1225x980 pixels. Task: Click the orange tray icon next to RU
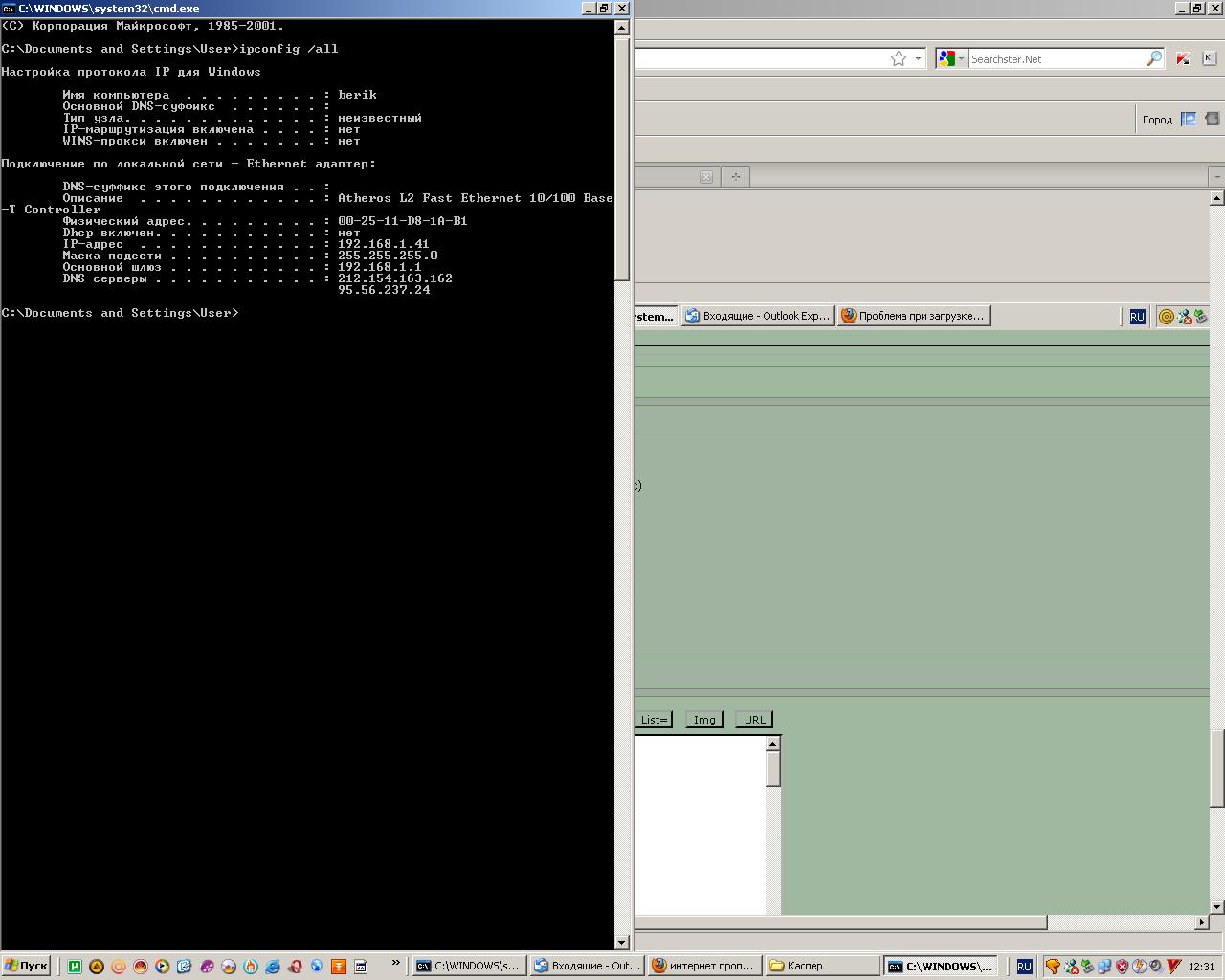pos(1053,967)
